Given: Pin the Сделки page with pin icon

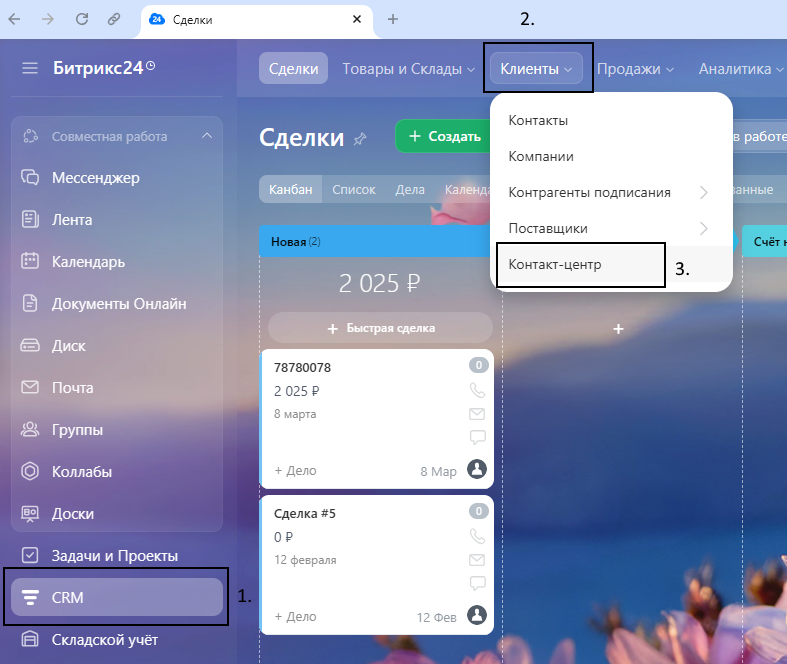Looking at the screenshot, I should [x=360, y=139].
